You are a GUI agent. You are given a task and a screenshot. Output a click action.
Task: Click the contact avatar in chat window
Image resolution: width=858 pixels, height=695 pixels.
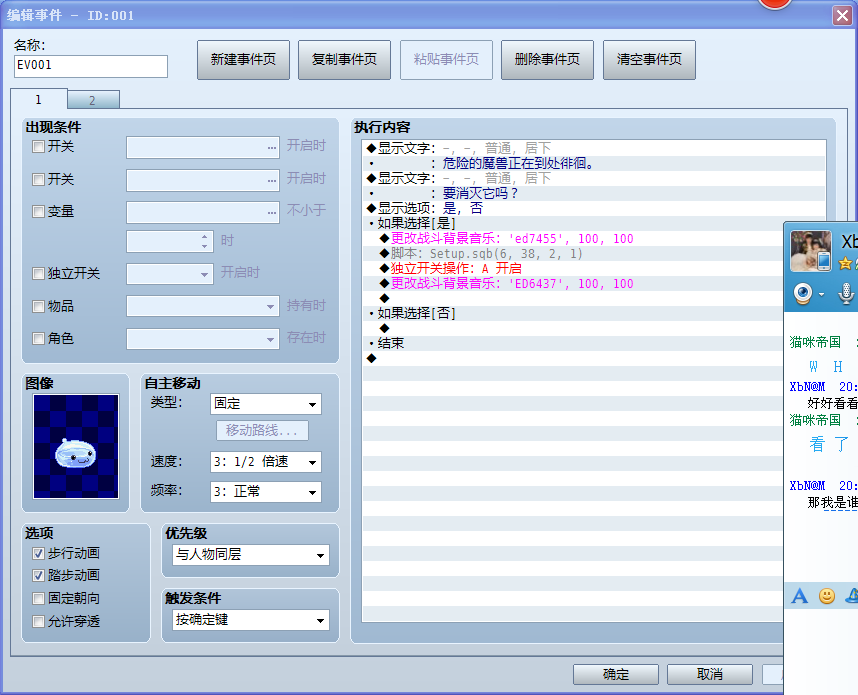[x=811, y=251]
